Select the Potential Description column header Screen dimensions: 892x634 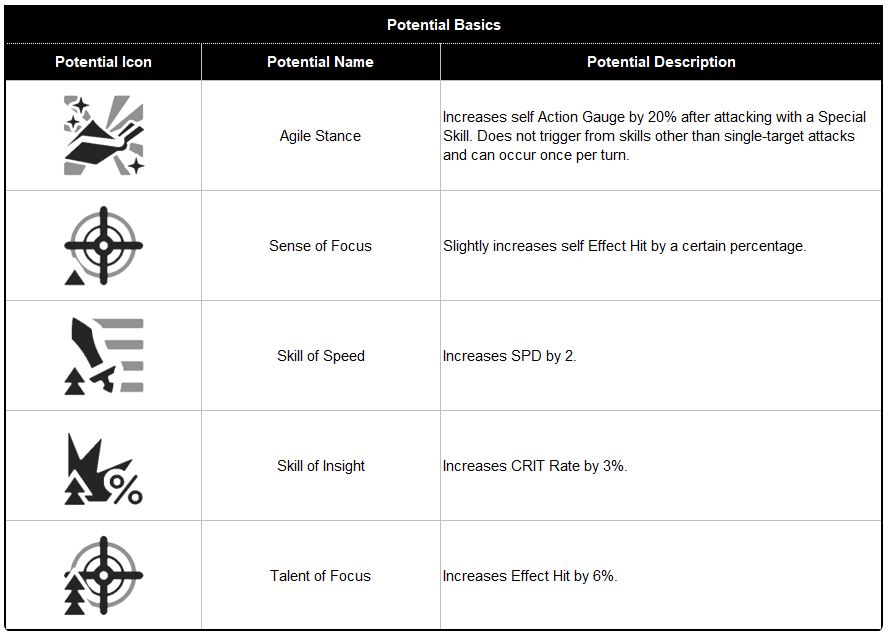pyautogui.click(x=661, y=62)
